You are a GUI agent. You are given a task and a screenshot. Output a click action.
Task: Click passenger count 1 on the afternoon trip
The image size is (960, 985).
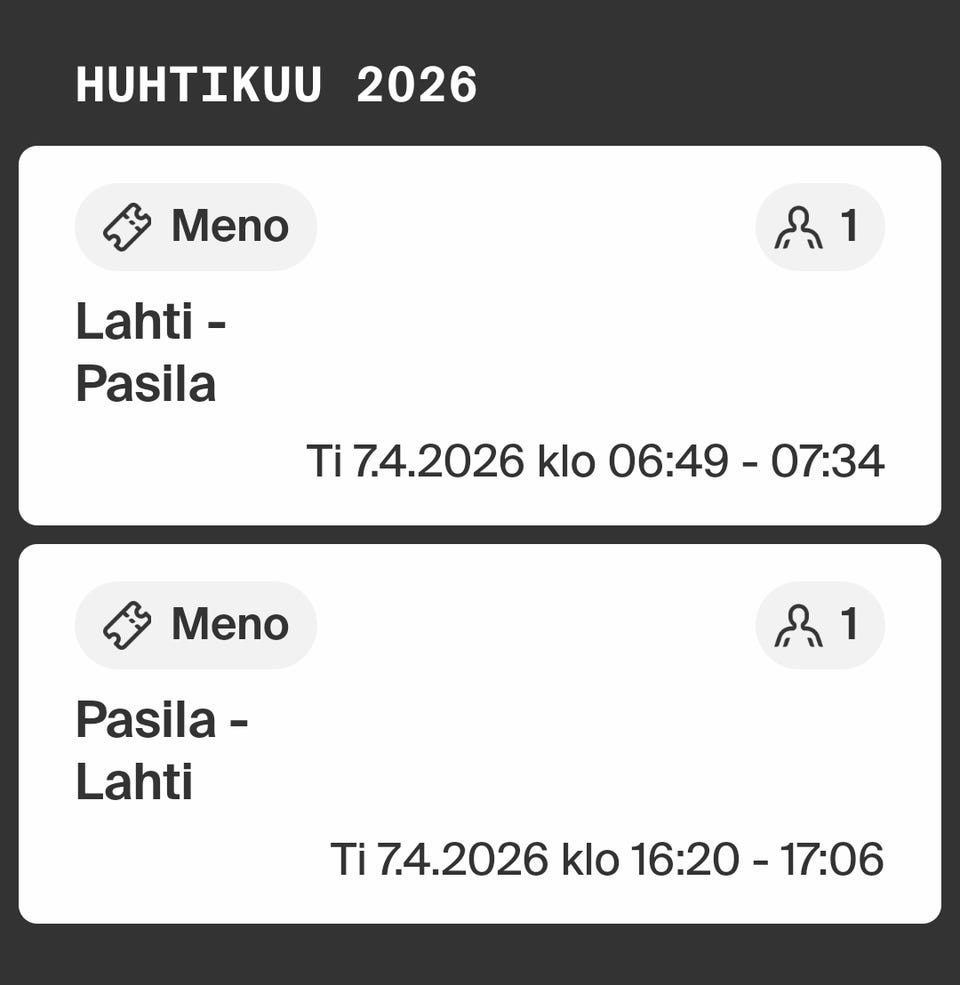[849, 625]
